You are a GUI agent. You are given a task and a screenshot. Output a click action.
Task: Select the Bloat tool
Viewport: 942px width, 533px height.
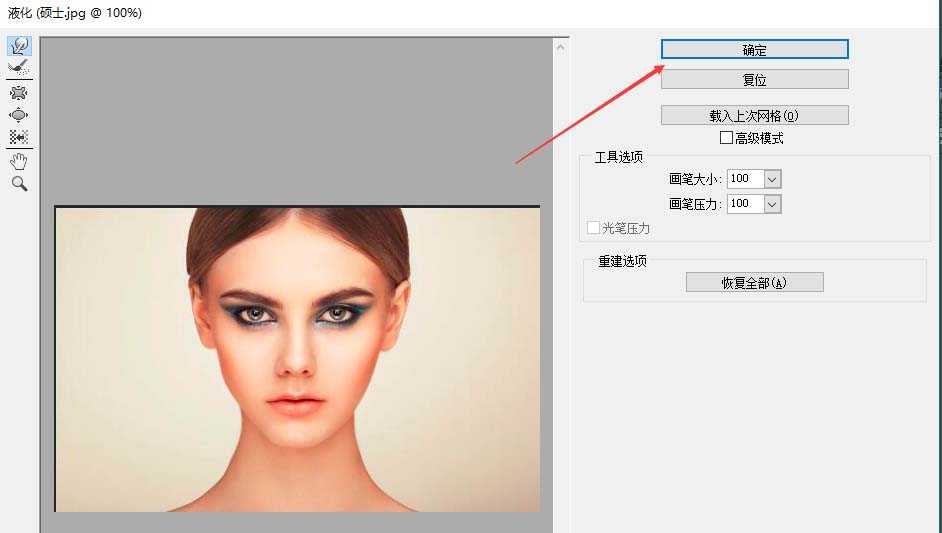(x=19, y=115)
